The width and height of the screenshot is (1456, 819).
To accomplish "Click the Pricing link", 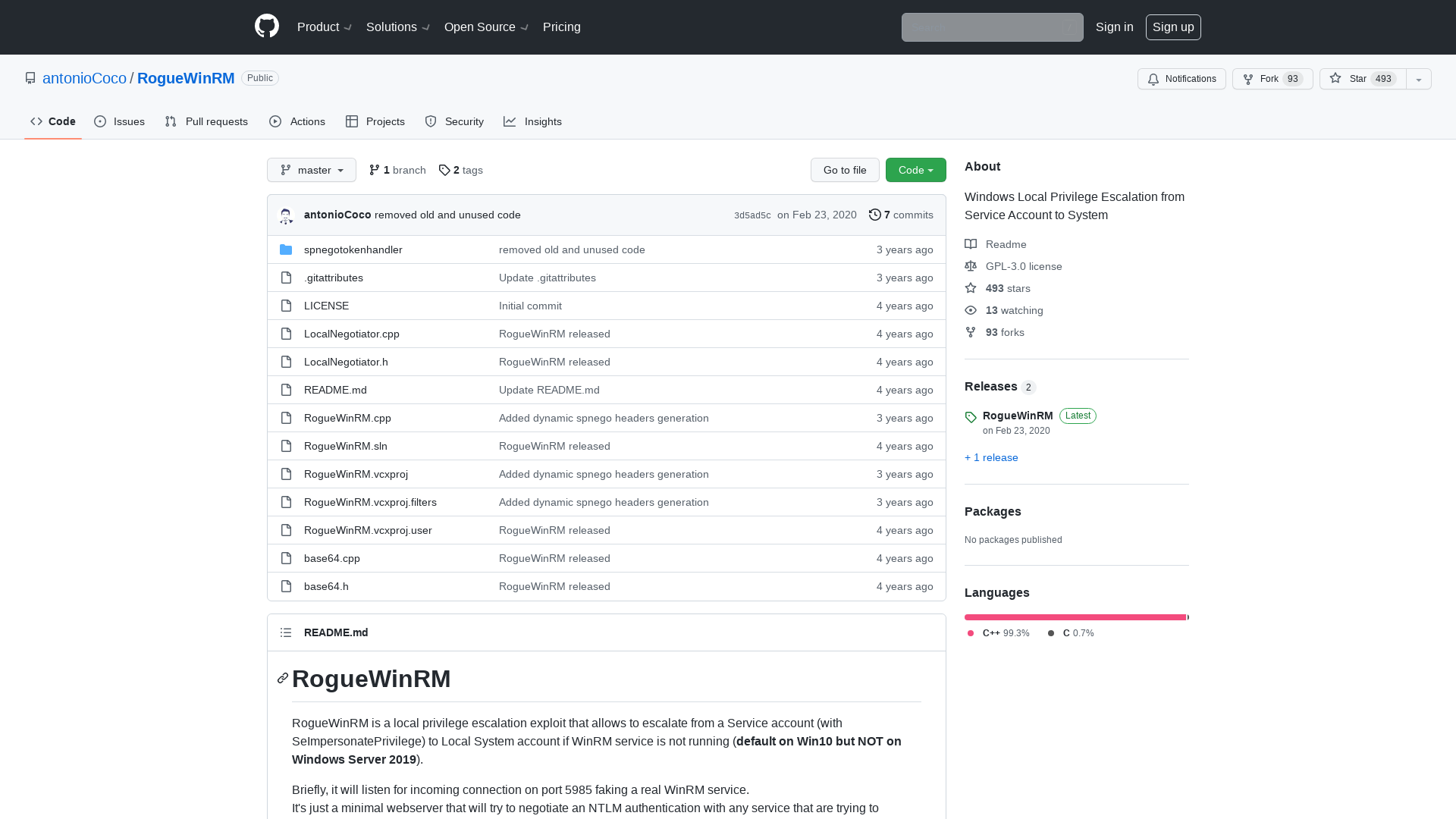I will point(562,27).
